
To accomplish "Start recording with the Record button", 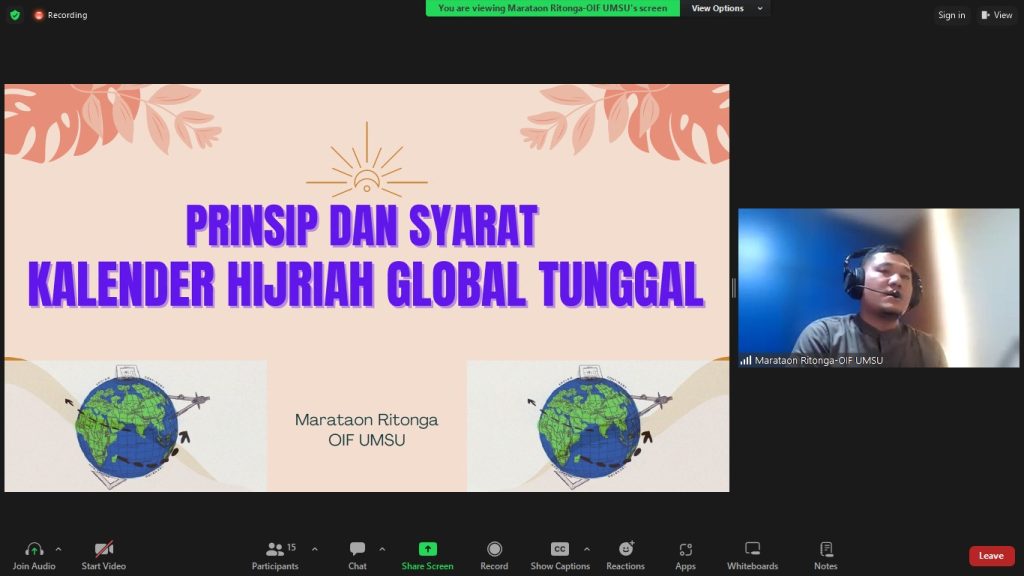I will 494,555.
